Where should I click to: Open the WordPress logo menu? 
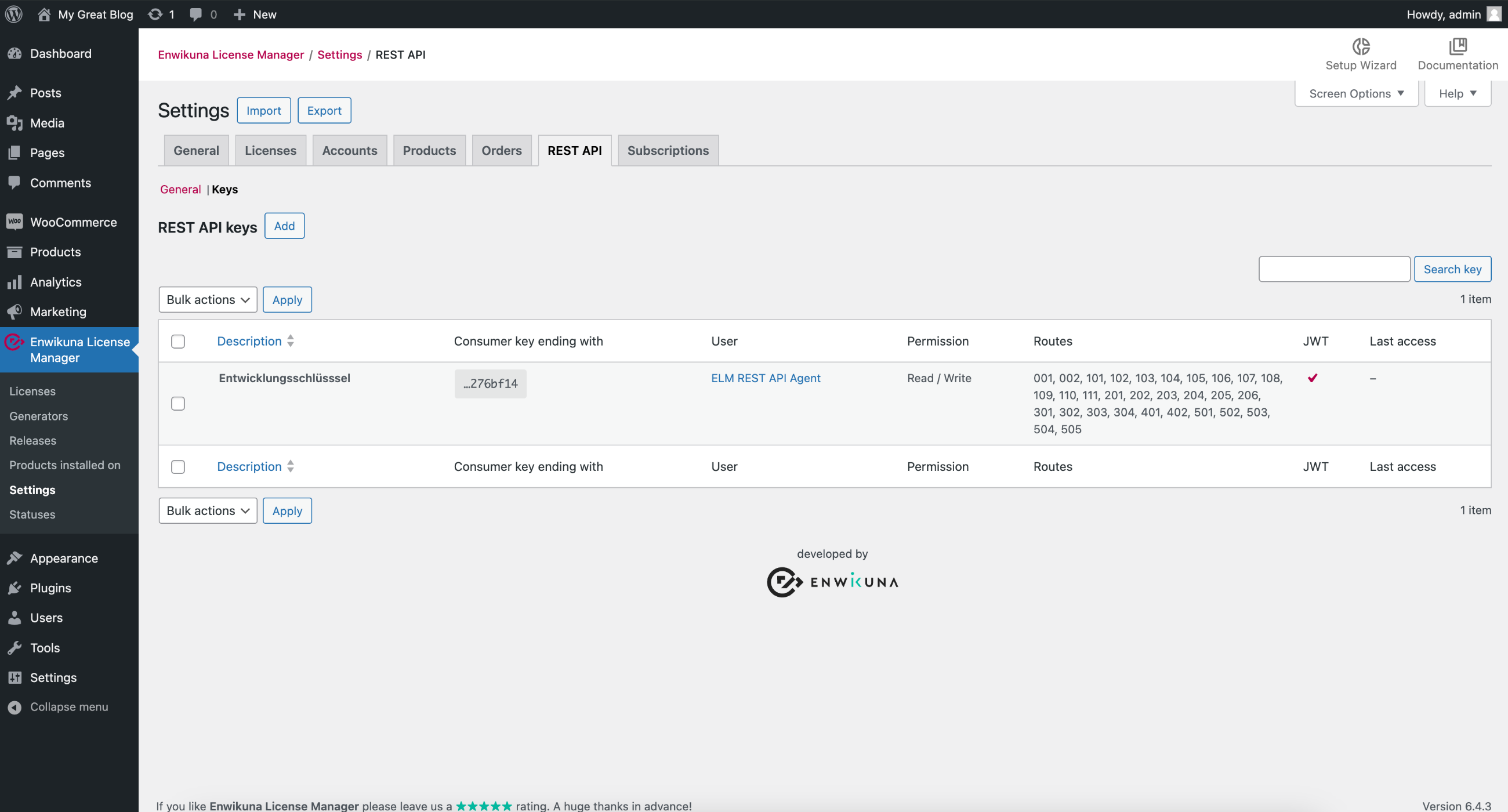[x=14, y=14]
